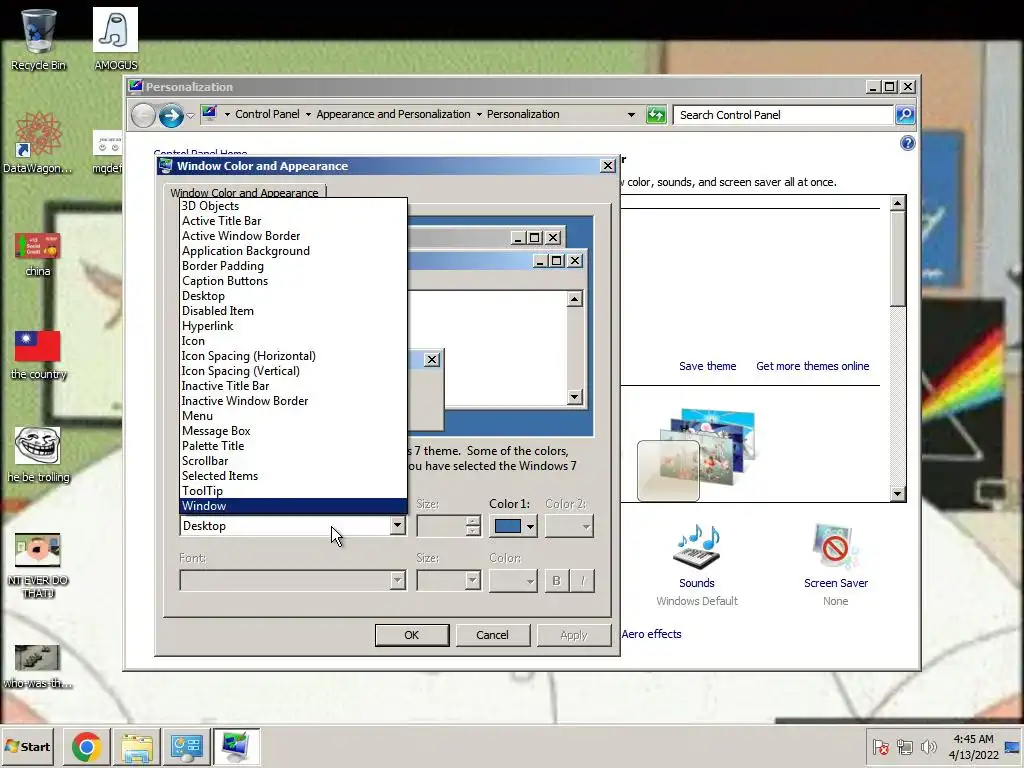The height and width of the screenshot is (768, 1024).
Task: Choose 'Scrollbar' list entry
Action: coord(293,461)
